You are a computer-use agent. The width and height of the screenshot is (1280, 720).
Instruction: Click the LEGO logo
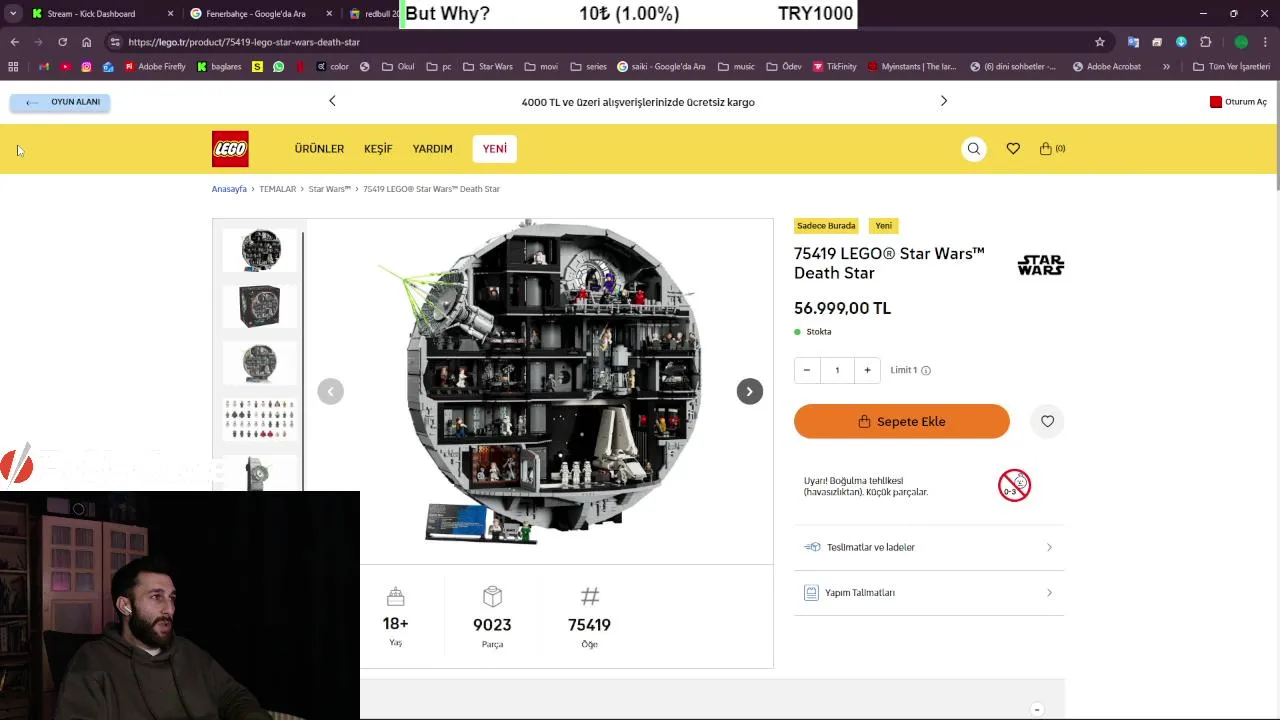coord(230,149)
